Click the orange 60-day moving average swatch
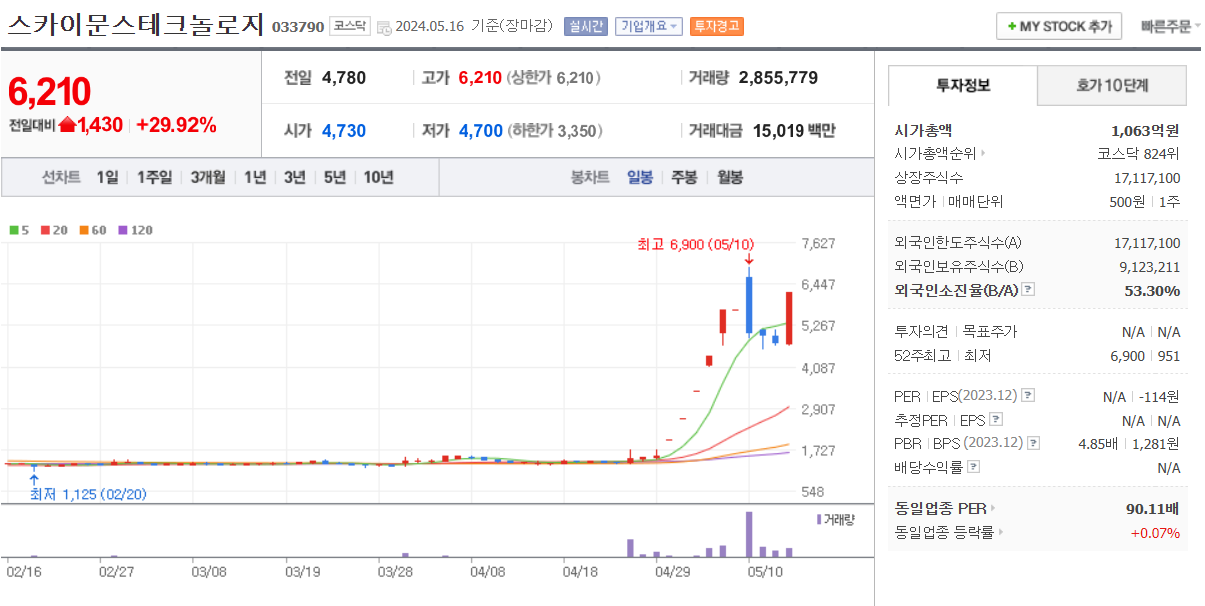Viewport: 1205px width, 606px height. tap(85, 230)
